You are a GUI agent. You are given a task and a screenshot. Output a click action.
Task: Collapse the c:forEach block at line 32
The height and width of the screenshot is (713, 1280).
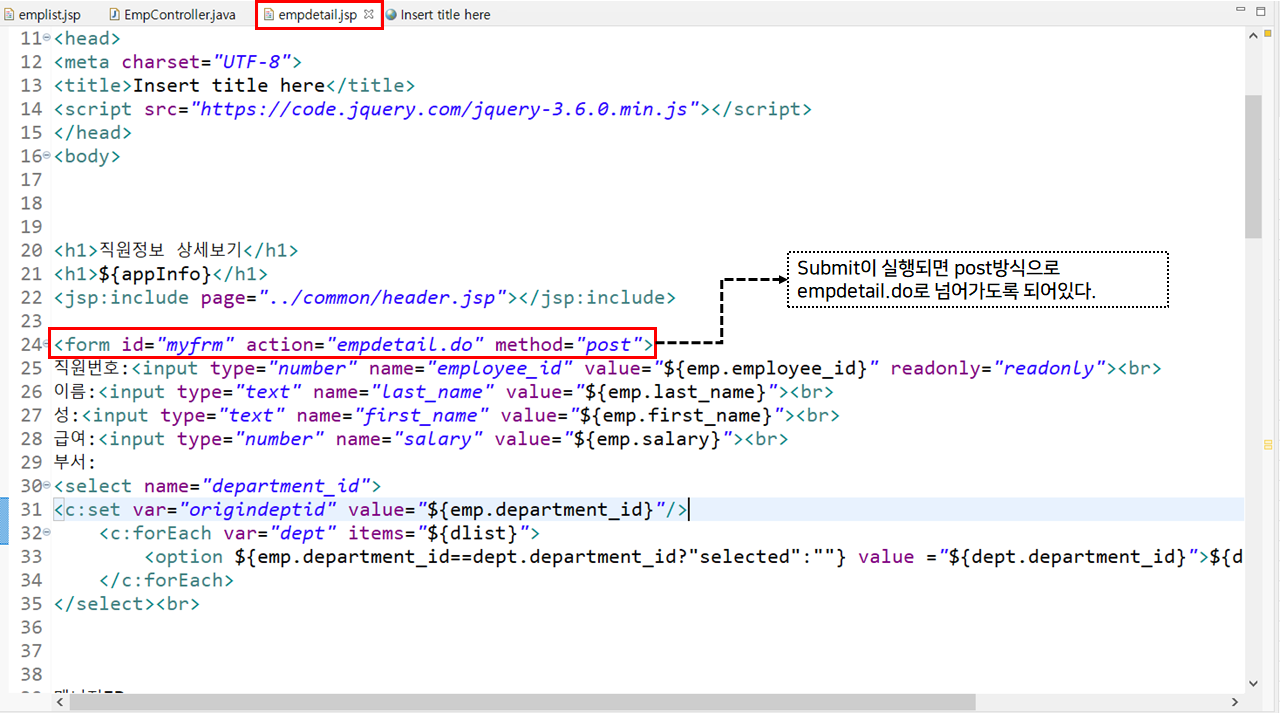point(47,533)
